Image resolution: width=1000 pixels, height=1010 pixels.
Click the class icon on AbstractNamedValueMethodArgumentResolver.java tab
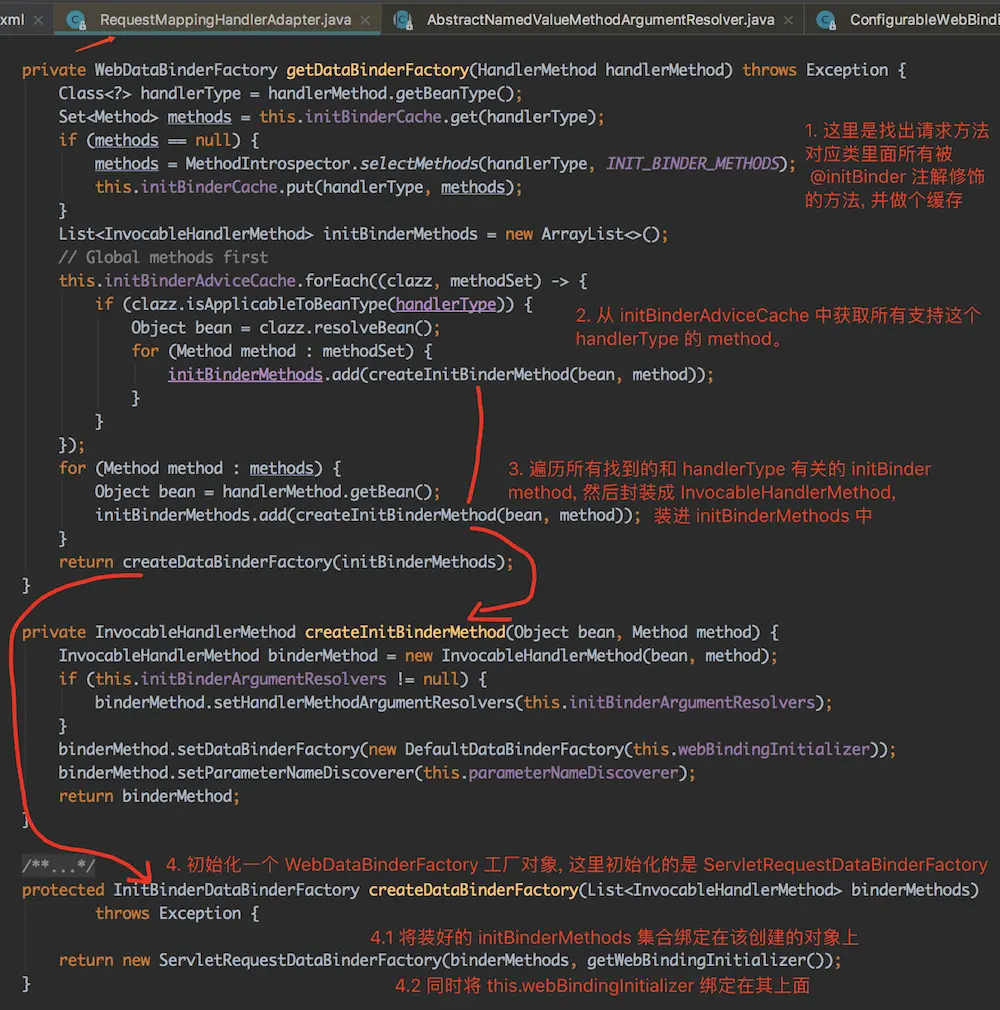pyautogui.click(x=403, y=19)
